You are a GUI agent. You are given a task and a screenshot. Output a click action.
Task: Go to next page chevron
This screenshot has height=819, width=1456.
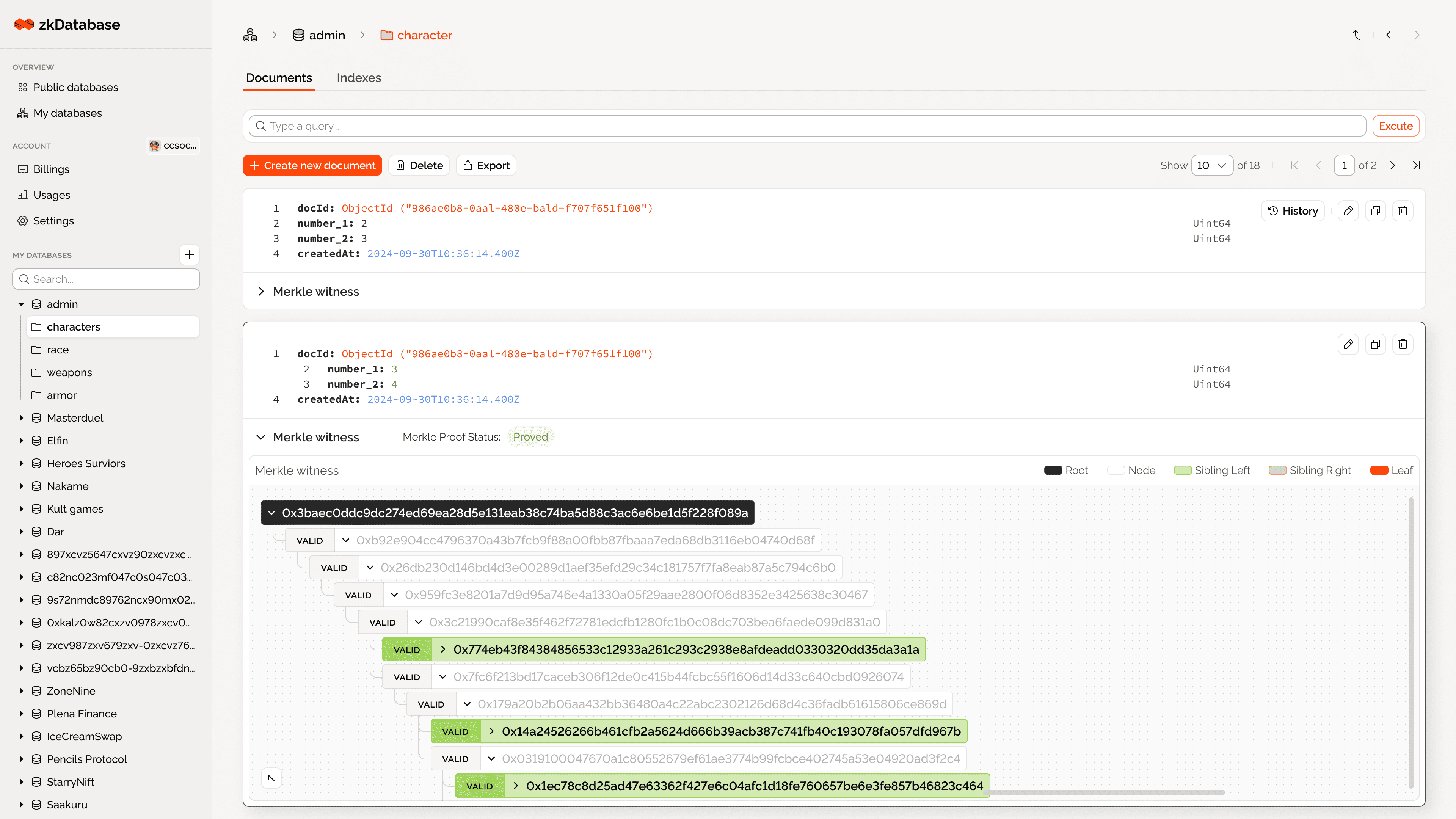[1392, 166]
